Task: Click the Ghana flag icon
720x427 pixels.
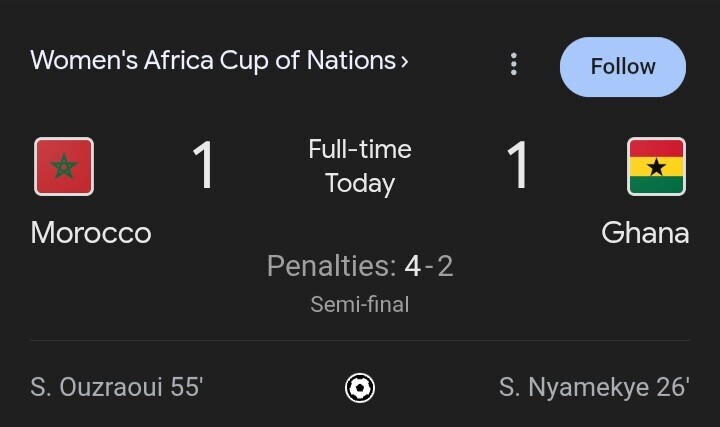Action: [x=656, y=167]
